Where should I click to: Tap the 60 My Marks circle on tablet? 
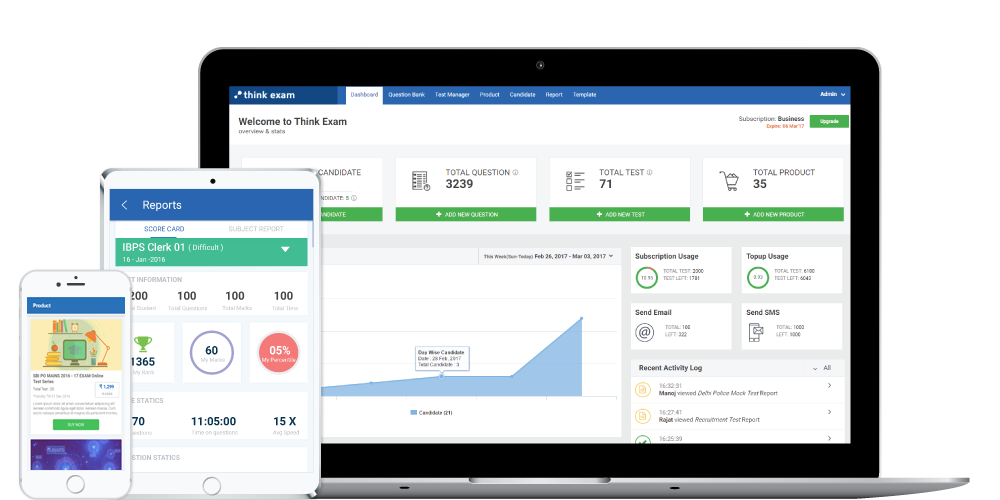(212, 353)
